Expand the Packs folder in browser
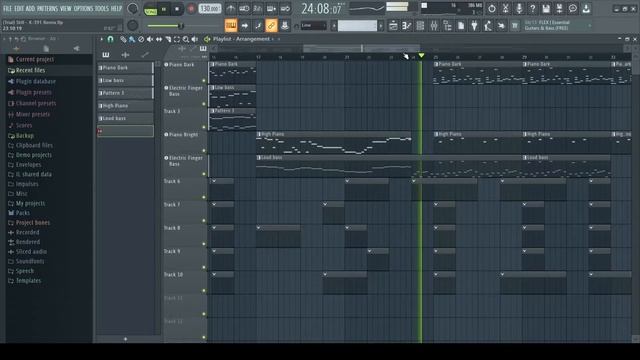640x360 pixels. [x=22, y=213]
